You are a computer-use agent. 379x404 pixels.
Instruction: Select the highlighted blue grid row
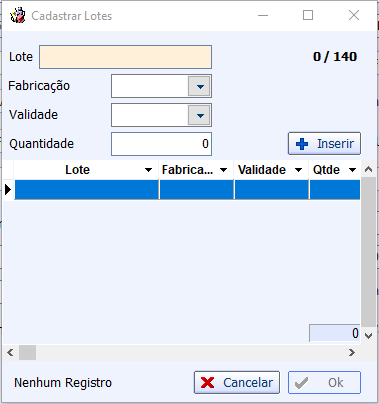tap(187, 190)
